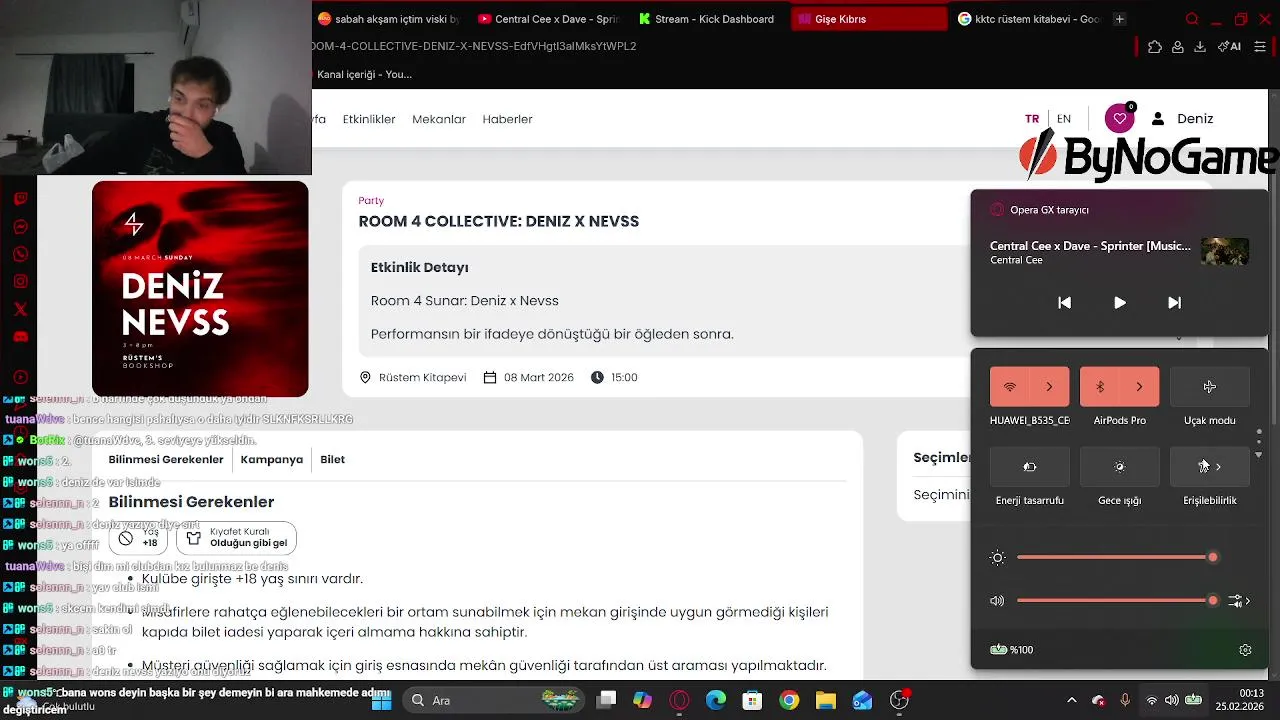1280x720 pixels.
Task: Open the Erişilebilirlik accessibility options
Action: 1209,466
